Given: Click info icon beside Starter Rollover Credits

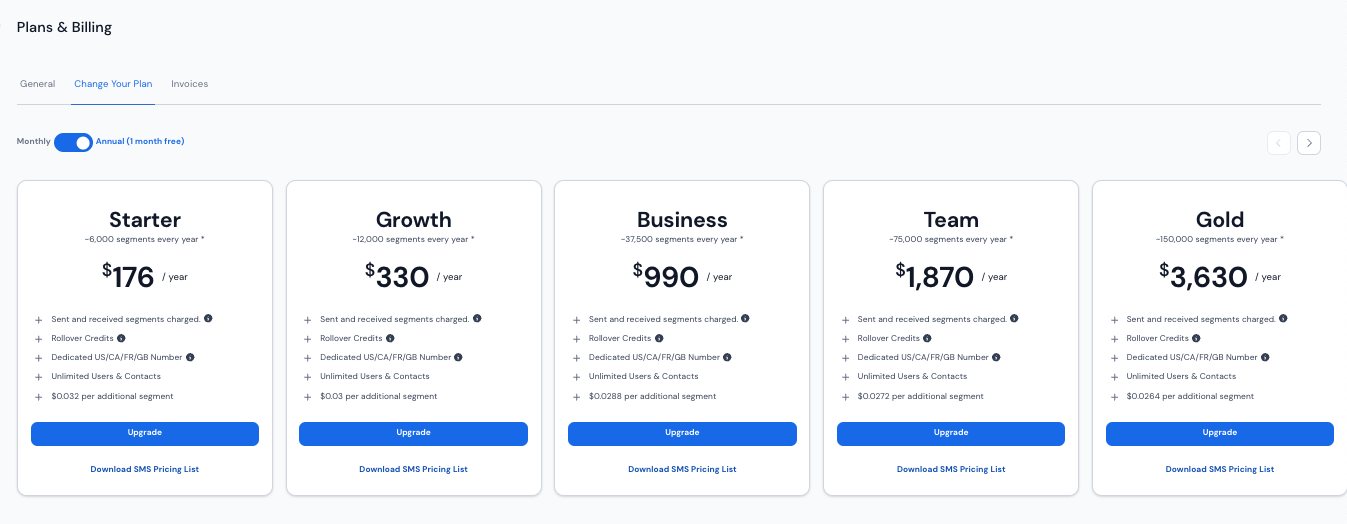Looking at the screenshot, I should point(121,338).
